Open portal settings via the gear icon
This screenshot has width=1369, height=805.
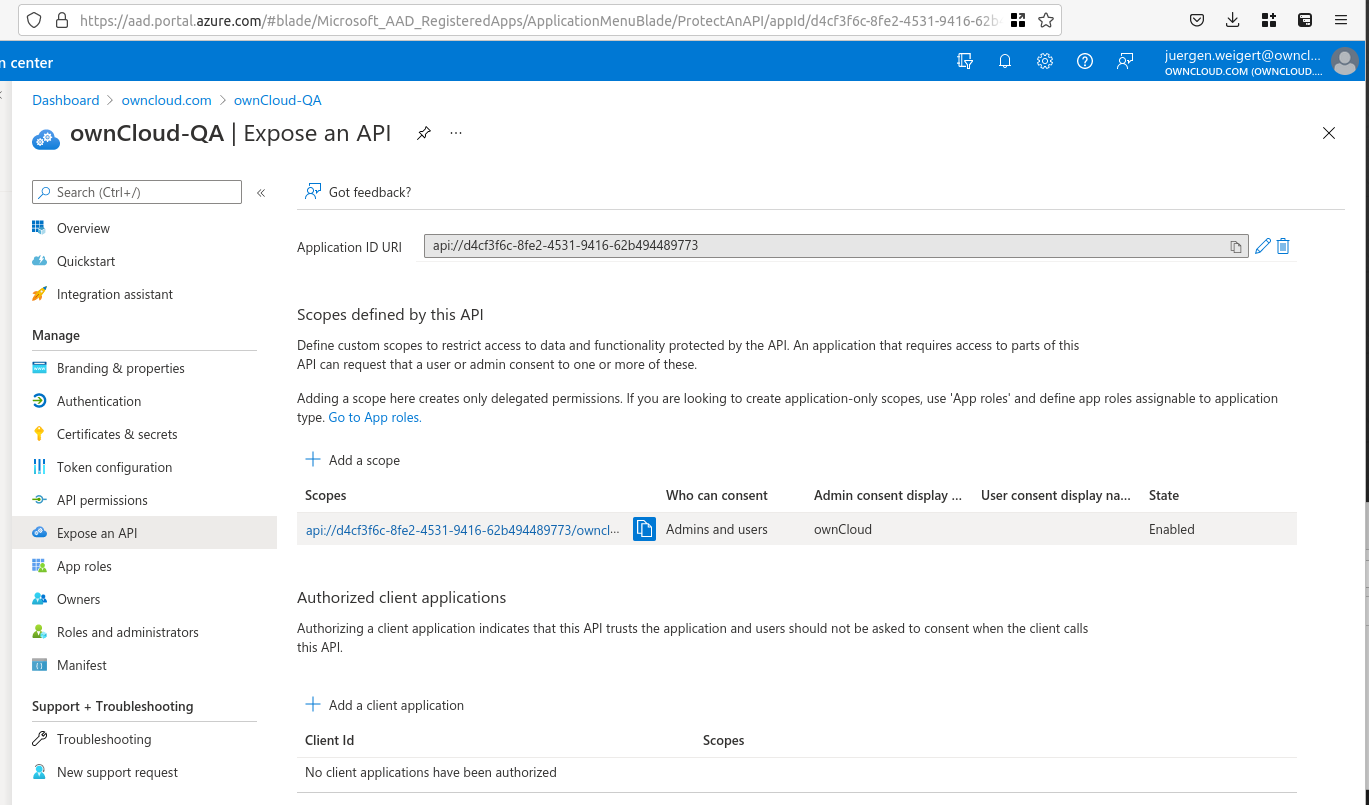click(x=1044, y=61)
